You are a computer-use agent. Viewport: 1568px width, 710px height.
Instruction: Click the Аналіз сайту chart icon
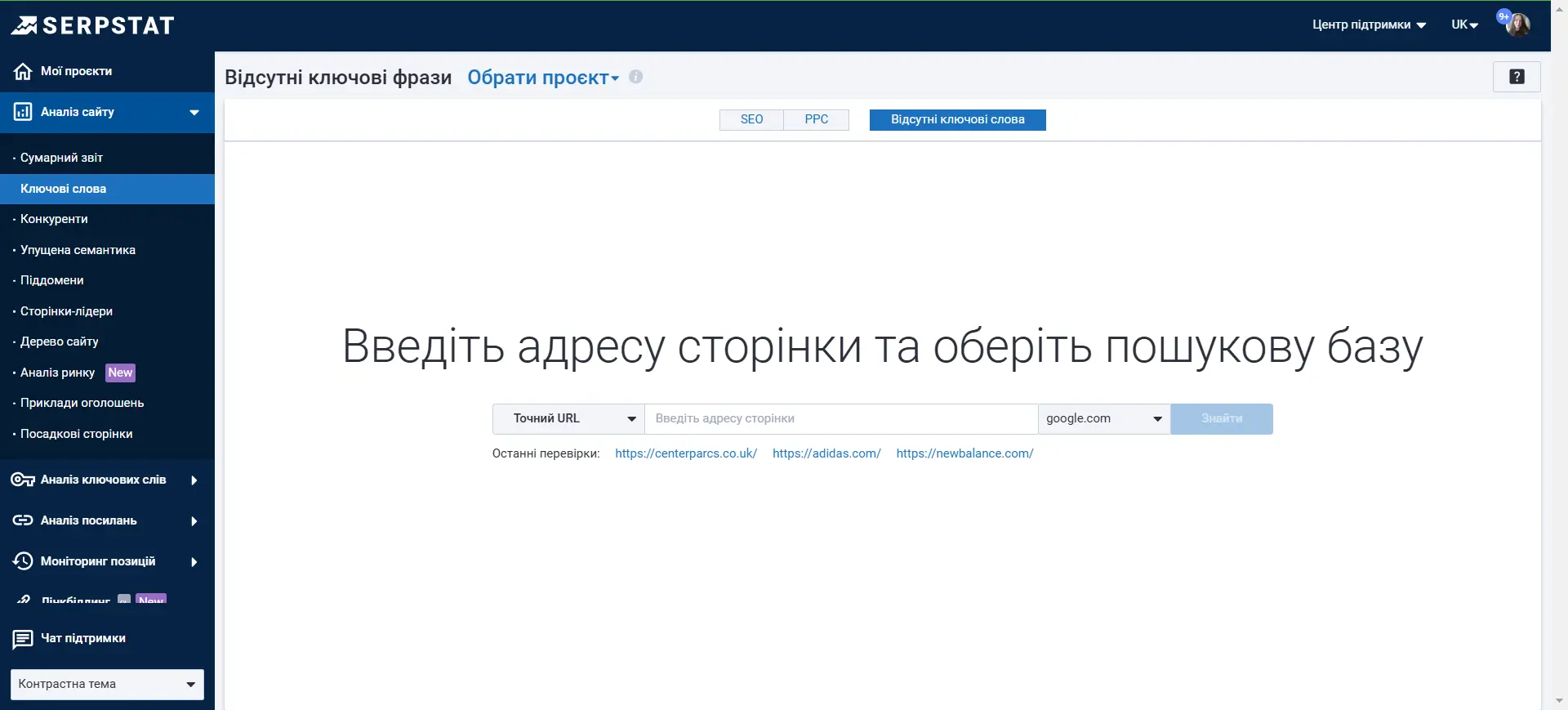[x=23, y=112]
